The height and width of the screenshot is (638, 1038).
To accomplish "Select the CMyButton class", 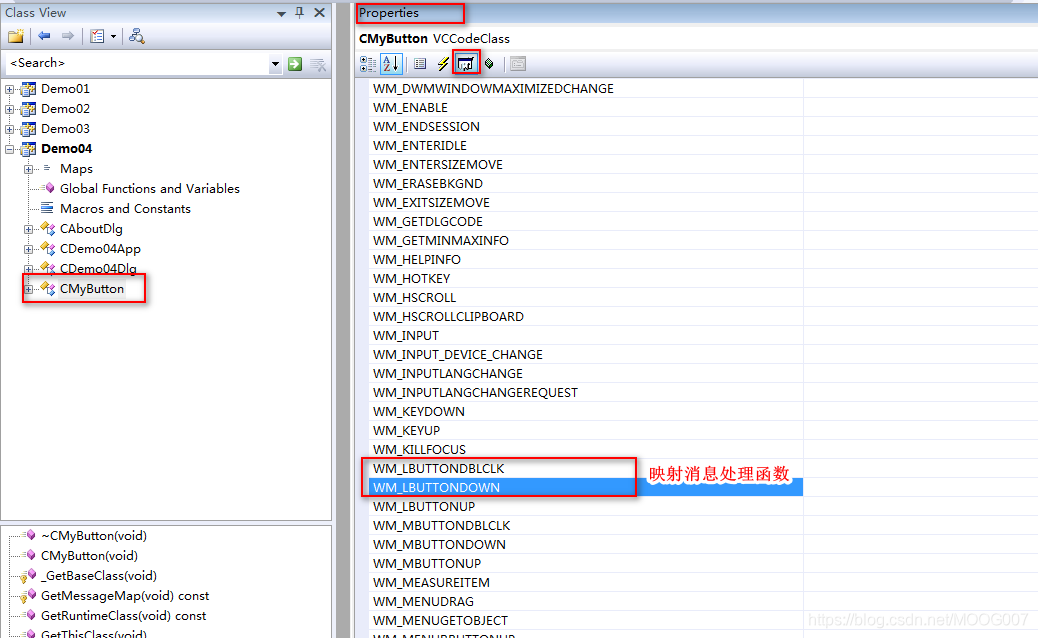I will [91, 289].
